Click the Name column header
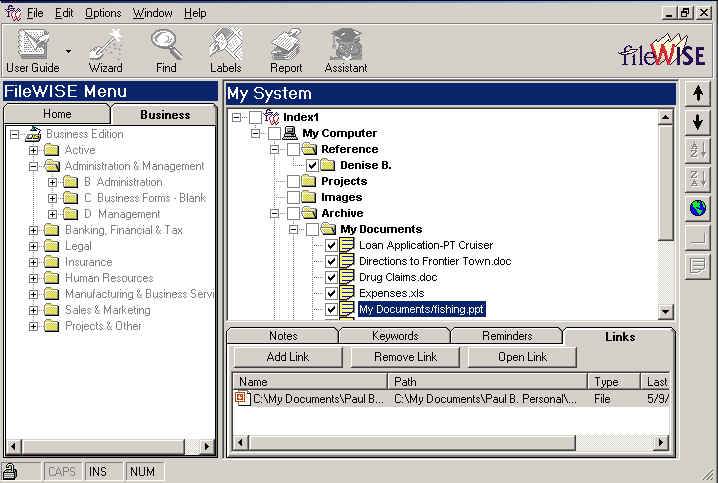The height and width of the screenshot is (483, 718). click(x=310, y=381)
